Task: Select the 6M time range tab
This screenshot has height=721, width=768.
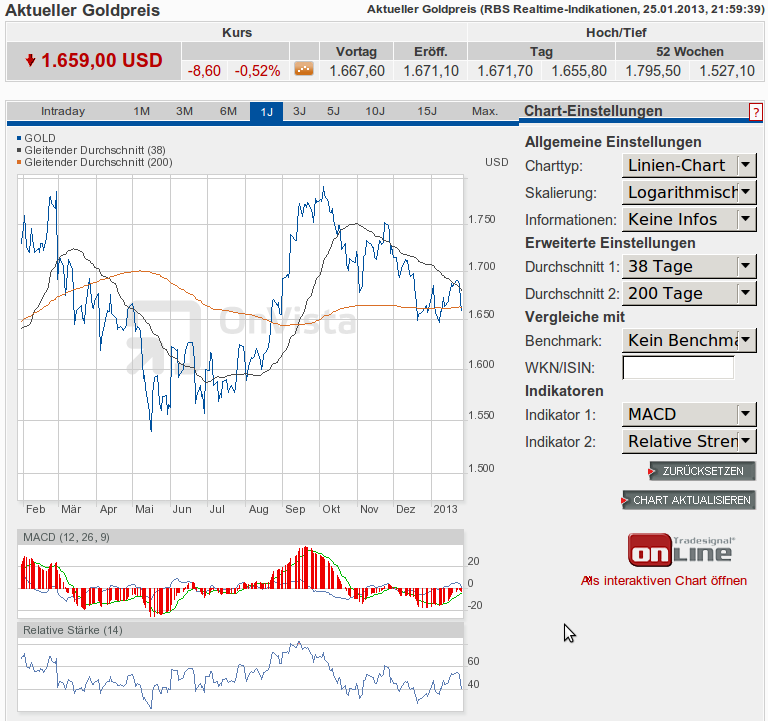Action: [228, 112]
